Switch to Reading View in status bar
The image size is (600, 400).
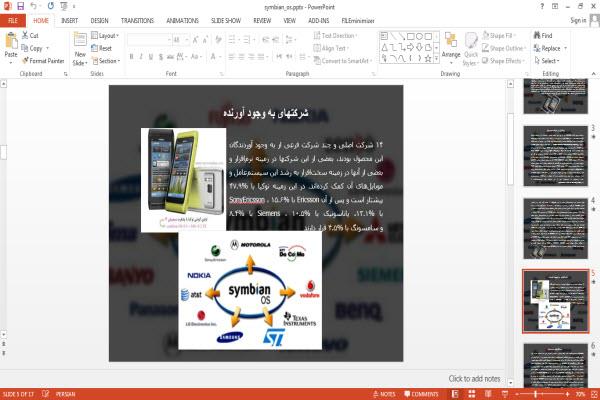pos(488,393)
